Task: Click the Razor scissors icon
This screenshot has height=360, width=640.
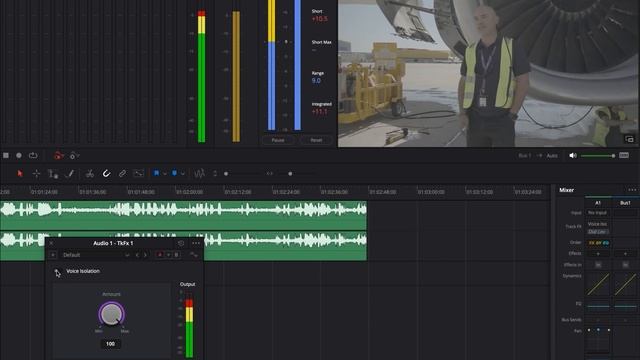Action: [90, 173]
